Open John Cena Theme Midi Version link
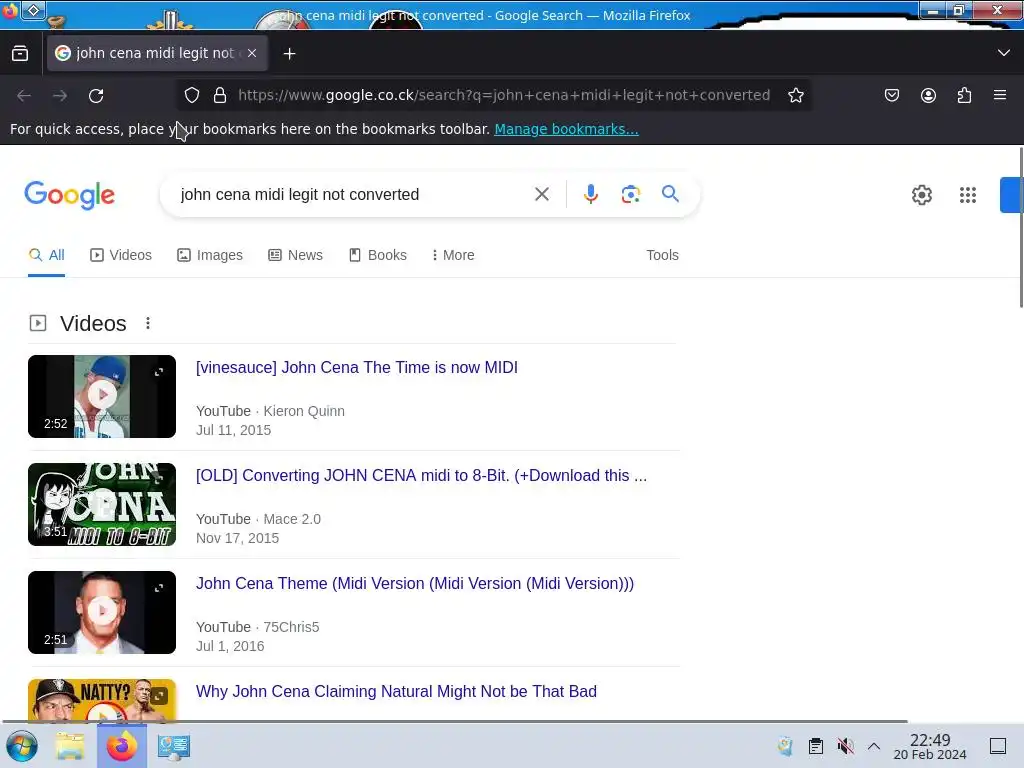The height and width of the screenshot is (768, 1024). point(415,583)
